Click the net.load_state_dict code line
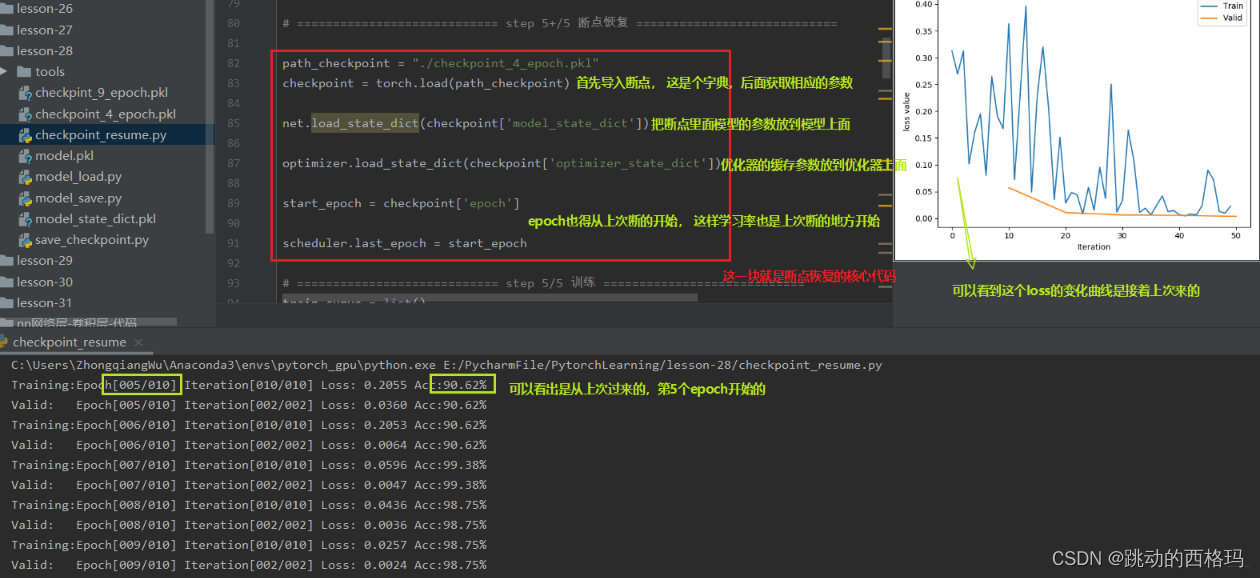This screenshot has height=578, width=1260. [466, 124]
